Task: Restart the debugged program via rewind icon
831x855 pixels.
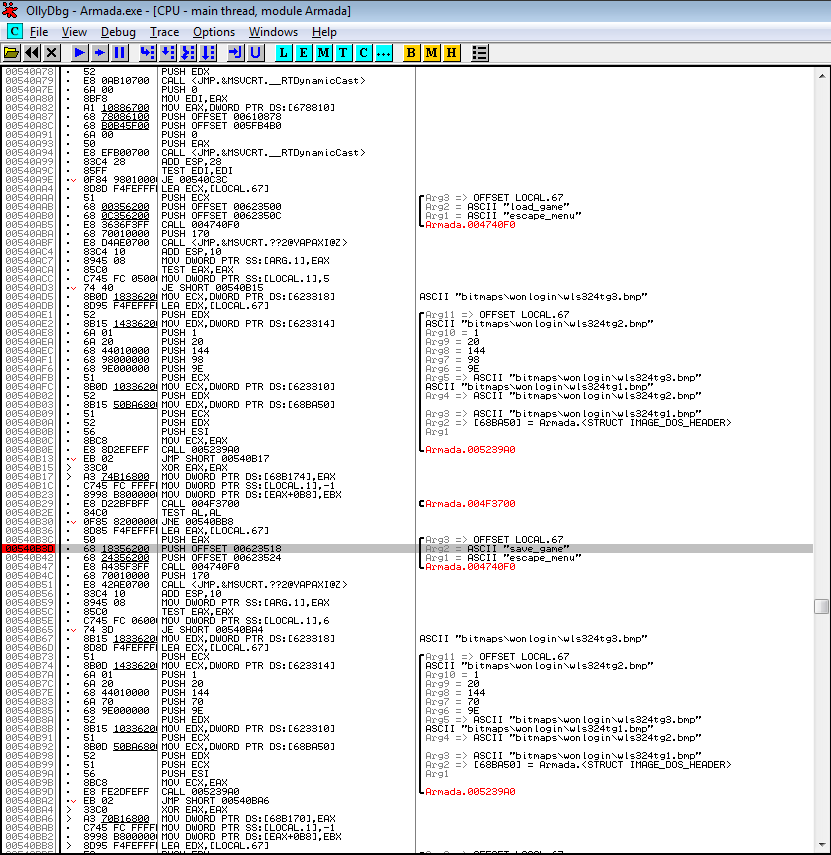Action: point(32,53)
